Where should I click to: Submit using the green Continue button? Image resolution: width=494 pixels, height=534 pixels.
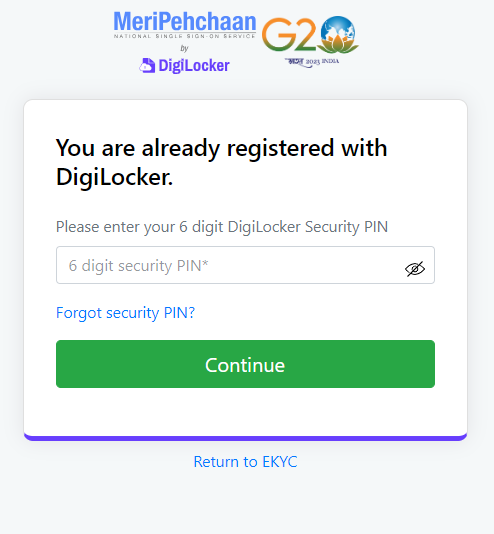[x=245, y=364]
